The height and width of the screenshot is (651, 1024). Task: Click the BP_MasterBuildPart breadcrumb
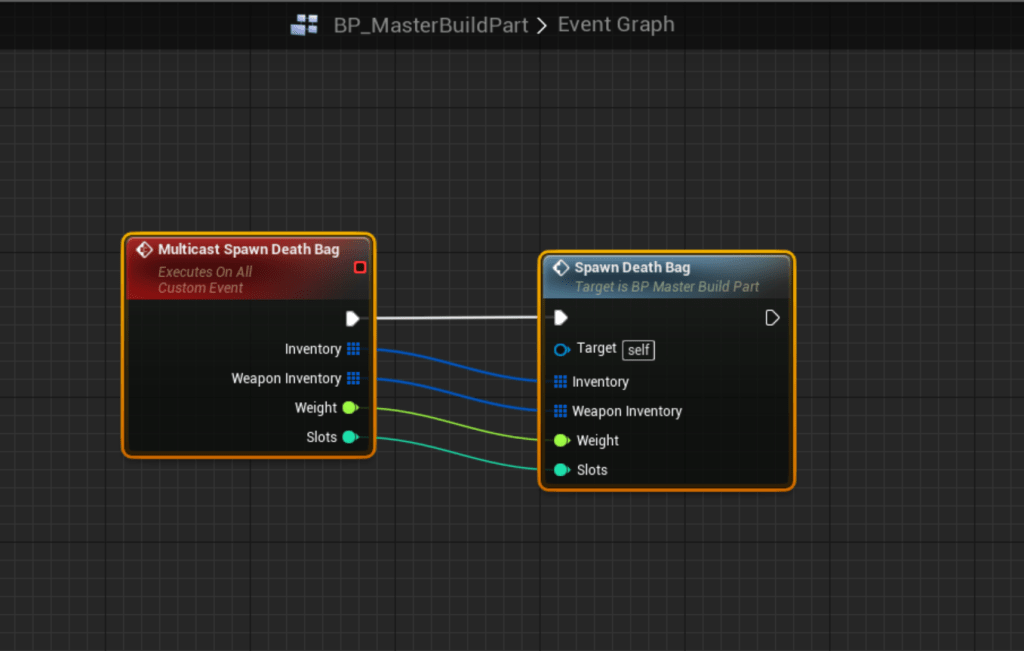(x=430, y=25)
